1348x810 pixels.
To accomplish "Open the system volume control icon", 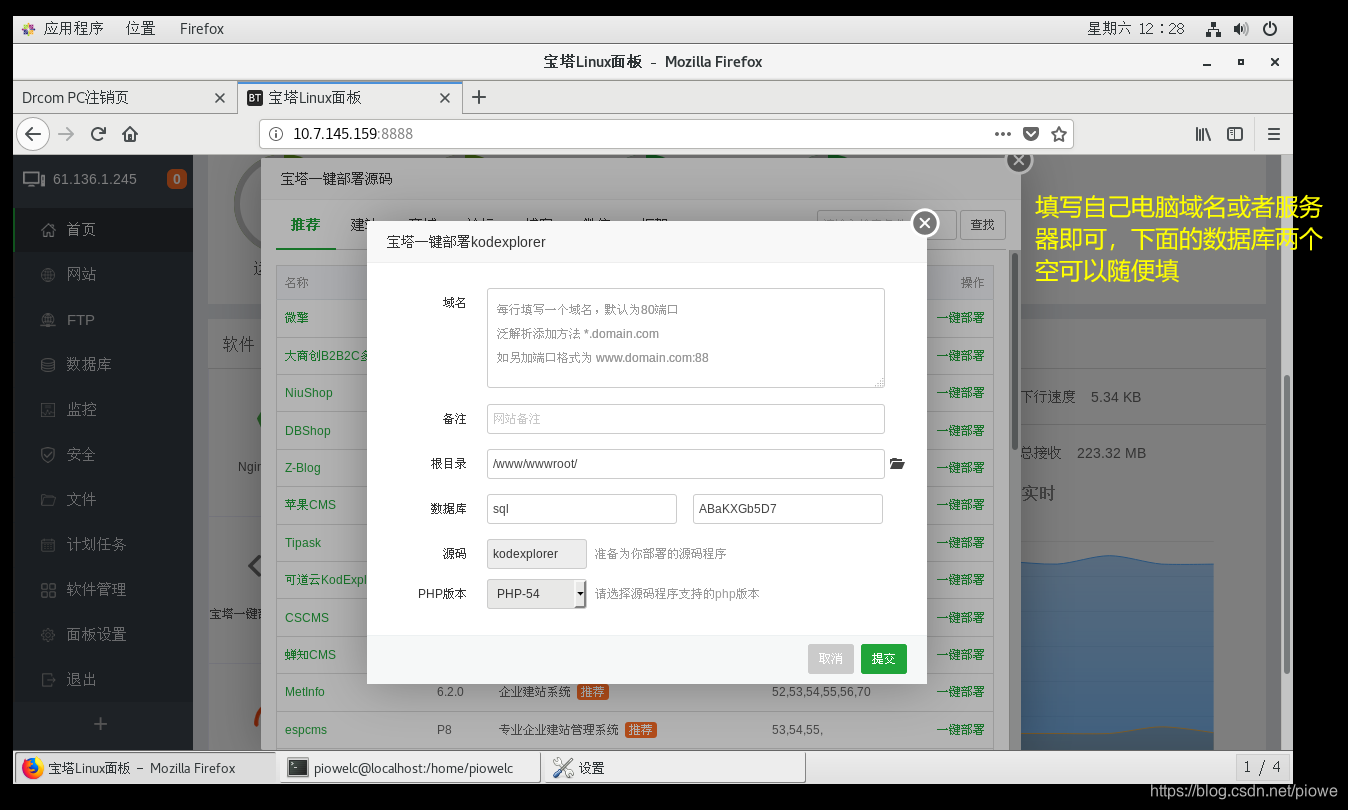I will 1241,29.
